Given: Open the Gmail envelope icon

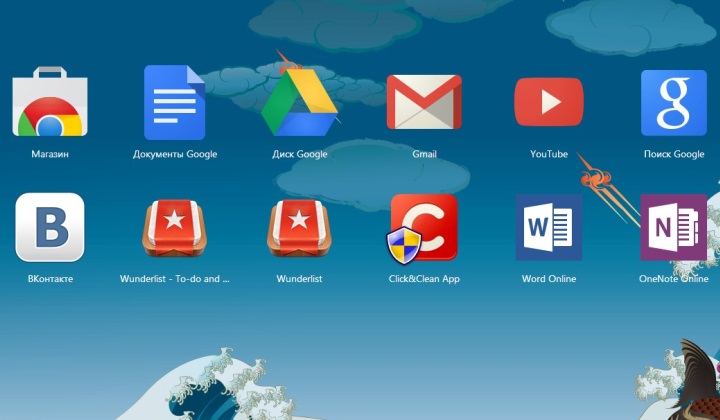Looking at the screenshot, I should (x=424, y=102).
